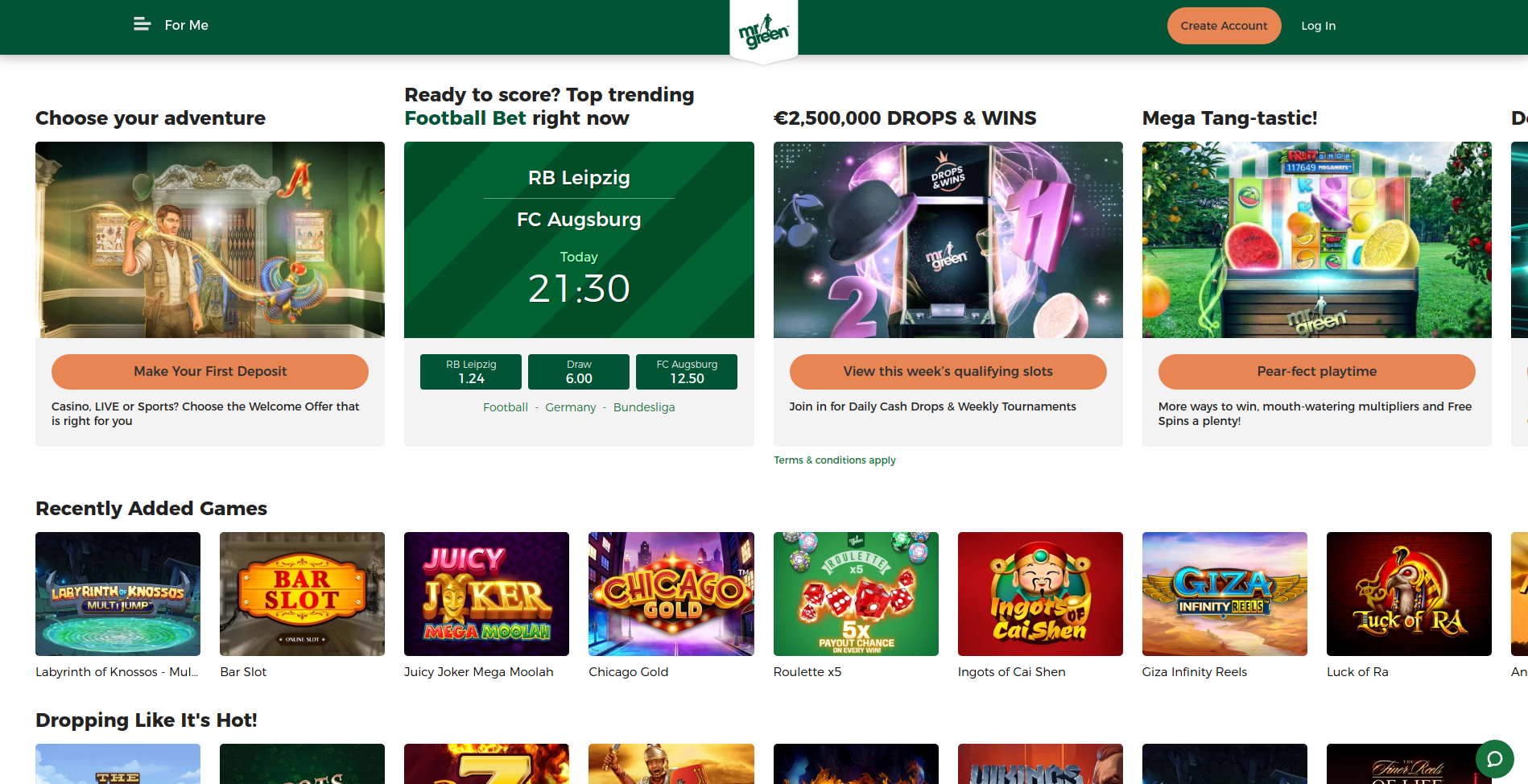Open the live chat bubble icon
The image size is (1528, 784).
[x=1495, y=759]
